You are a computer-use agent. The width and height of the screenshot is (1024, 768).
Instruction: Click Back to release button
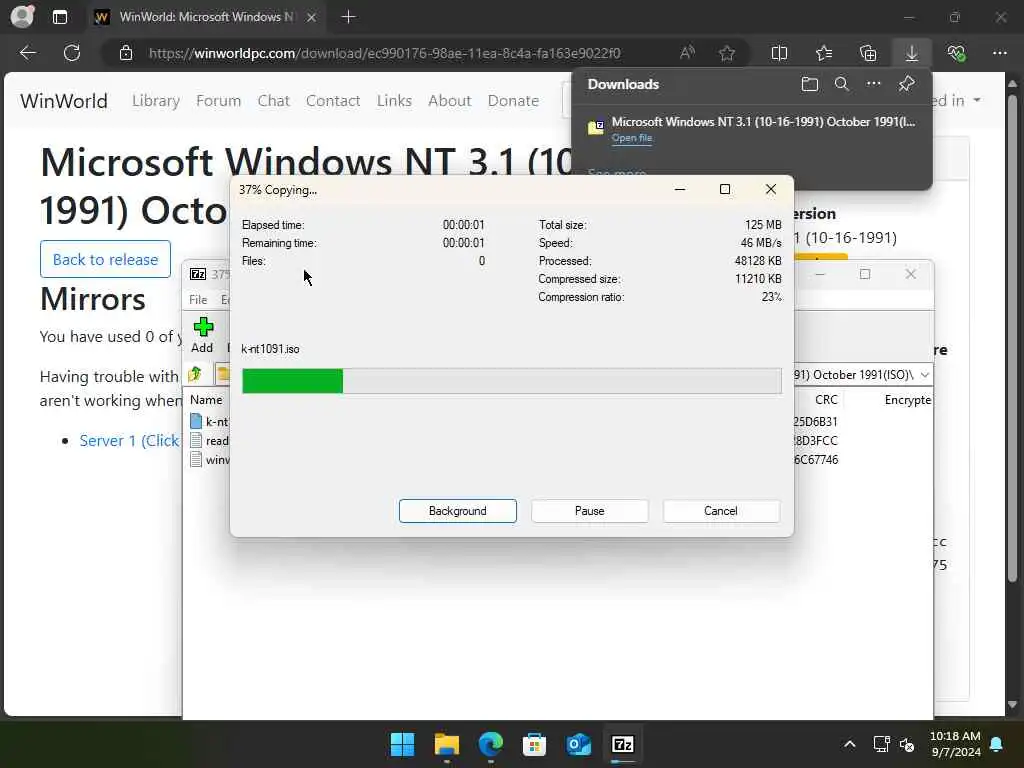(x=105, y=259)
